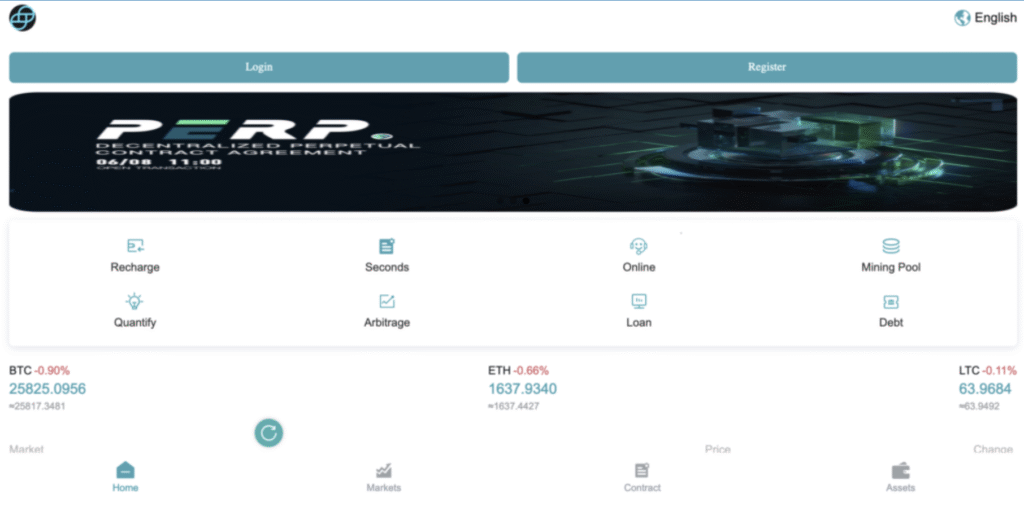The image size is (1024, 511).
Task: Open the Loan icon
Action: [638, 301]
